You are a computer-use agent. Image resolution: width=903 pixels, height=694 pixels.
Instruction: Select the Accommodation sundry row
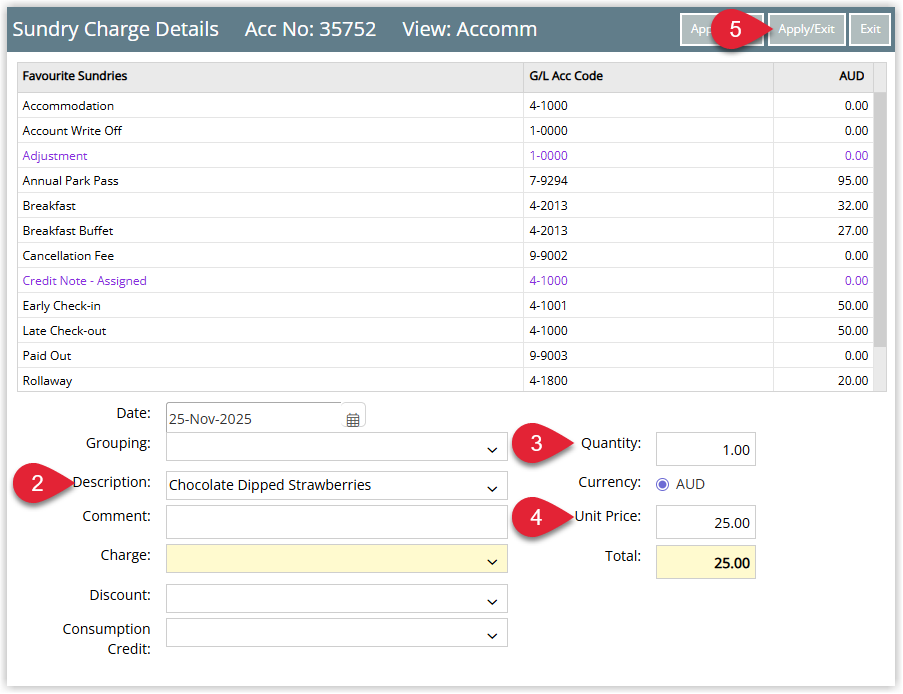pyautogui.click(x=445, y=106)
